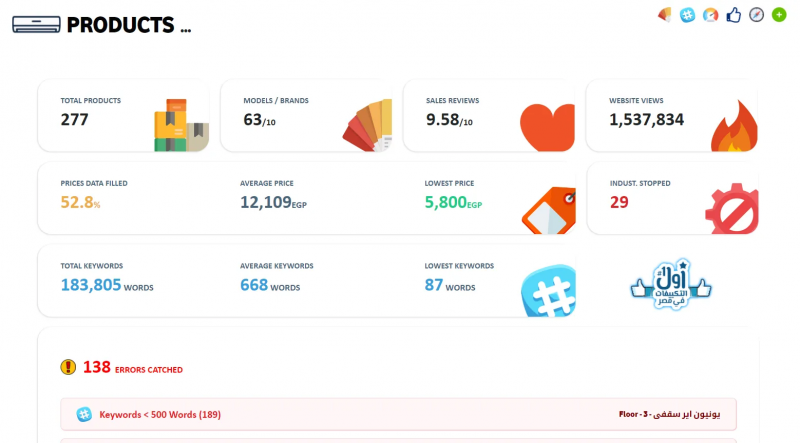Select the 1,537,834 website views figure

646,120
